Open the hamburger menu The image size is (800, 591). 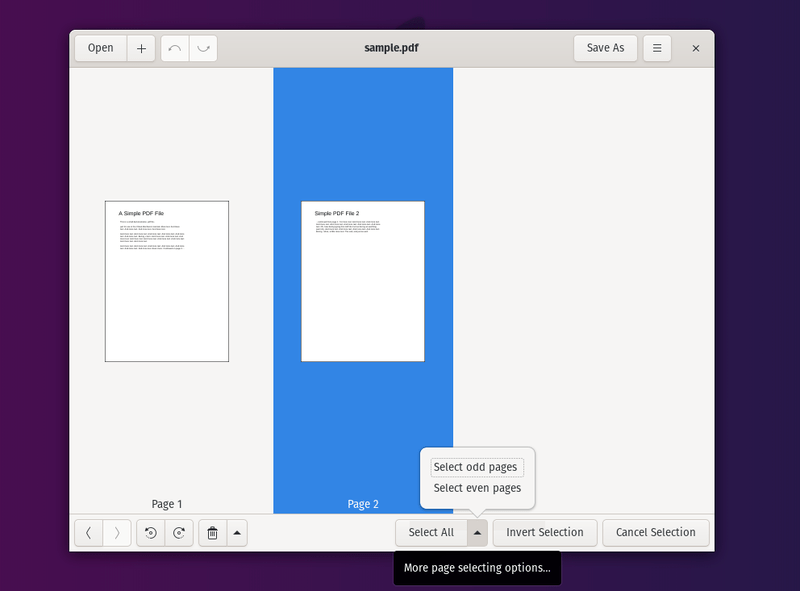point(657,47)
